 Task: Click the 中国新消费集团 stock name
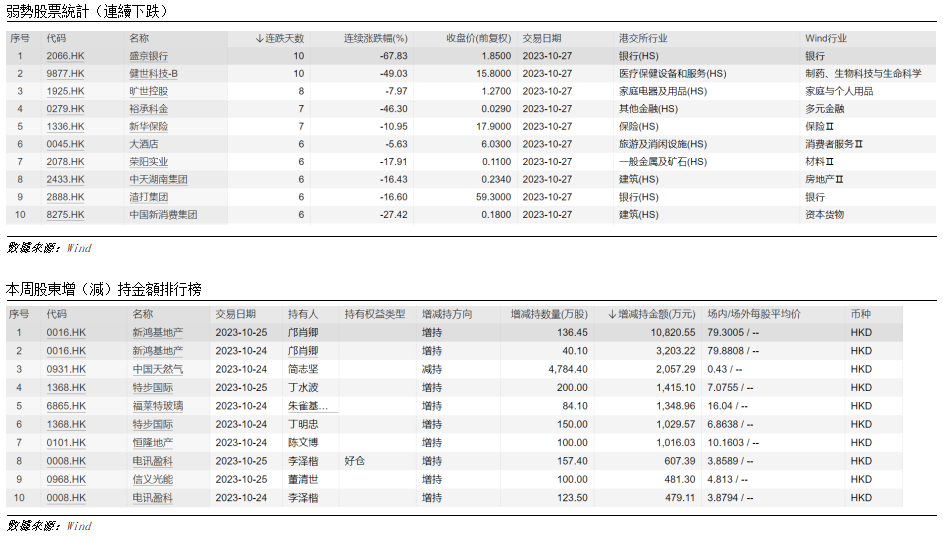[x=163, y=215]
